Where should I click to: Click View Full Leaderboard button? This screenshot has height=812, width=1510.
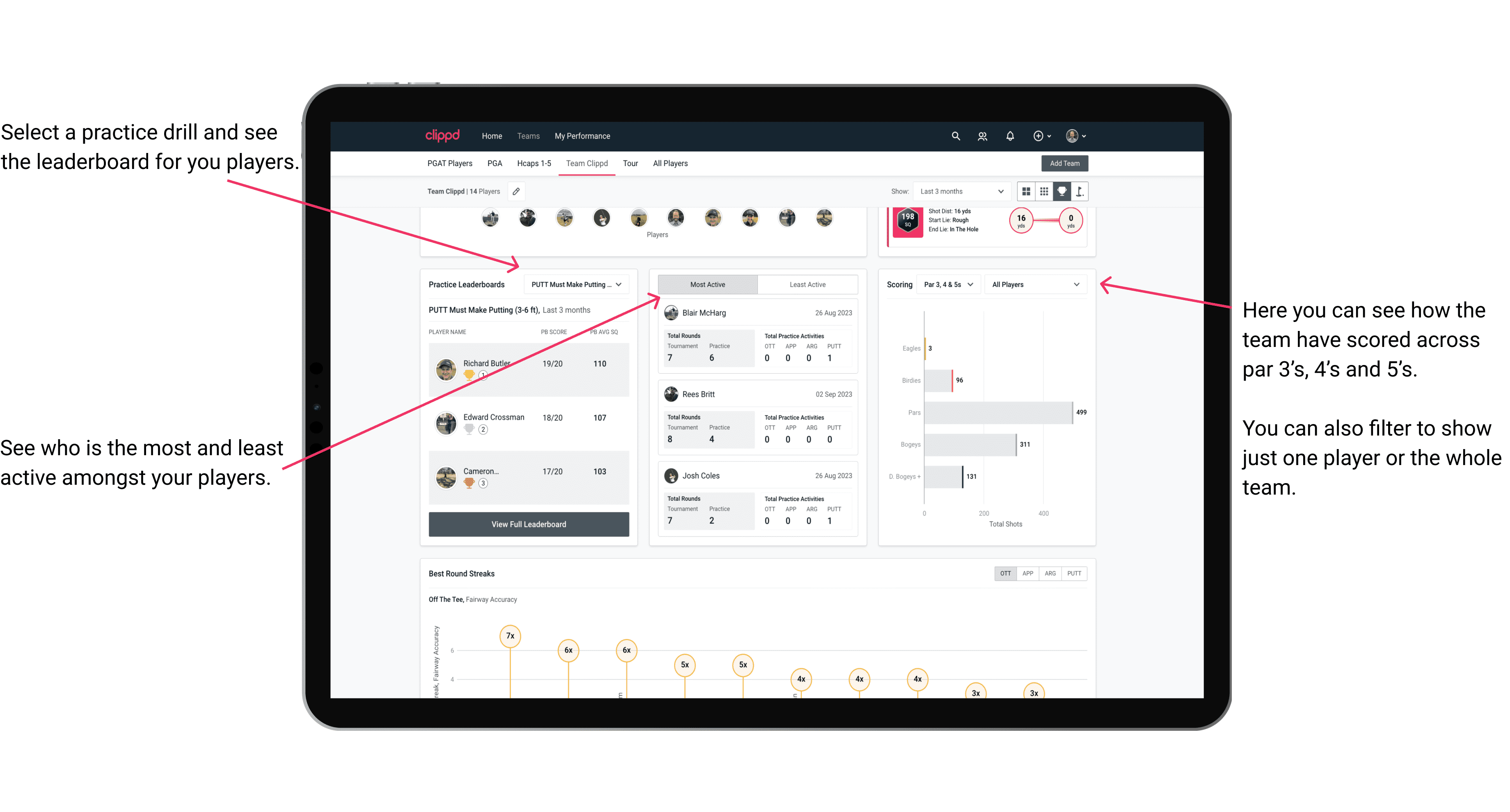point(528,524)
